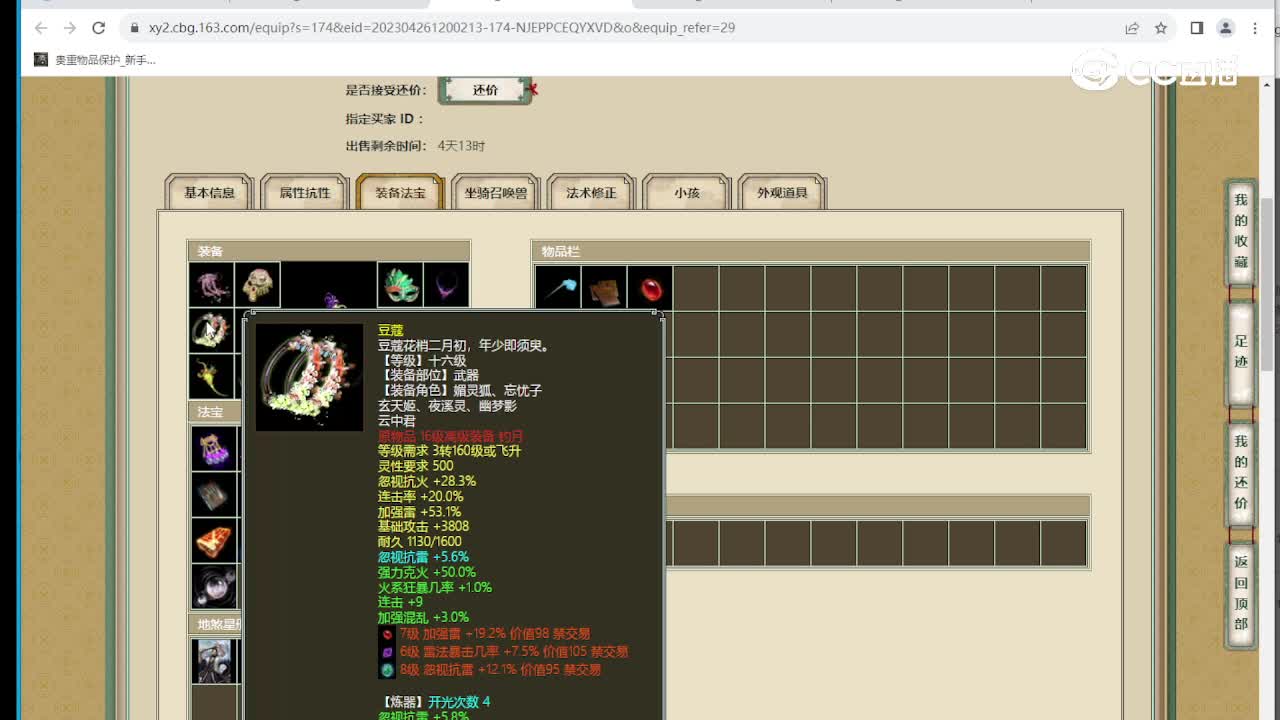Select the yellow pendant equipment icon
Screen dimensions: 1280x720
(x=212, y=377)
